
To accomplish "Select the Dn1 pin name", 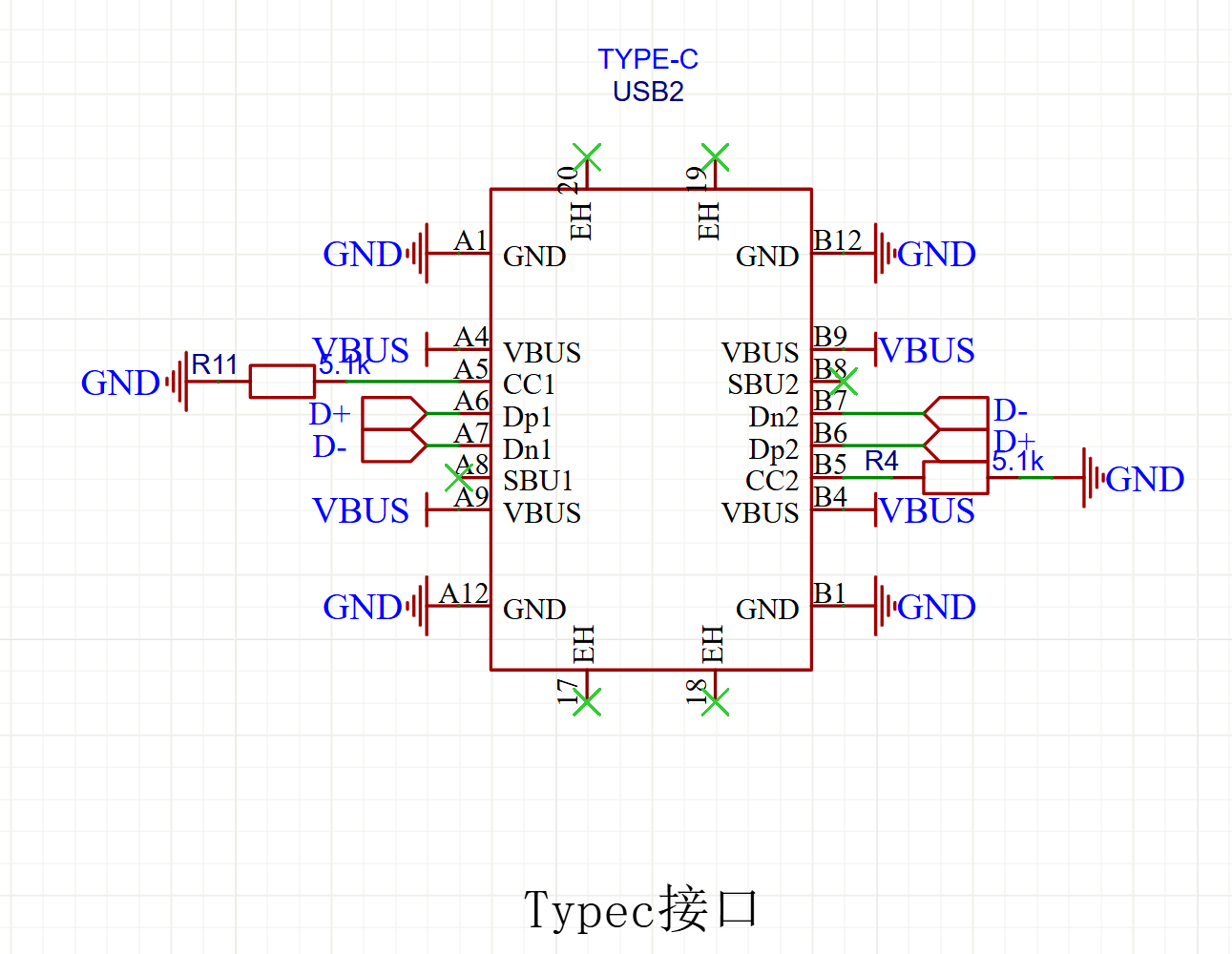I will [x=527, y=448].
